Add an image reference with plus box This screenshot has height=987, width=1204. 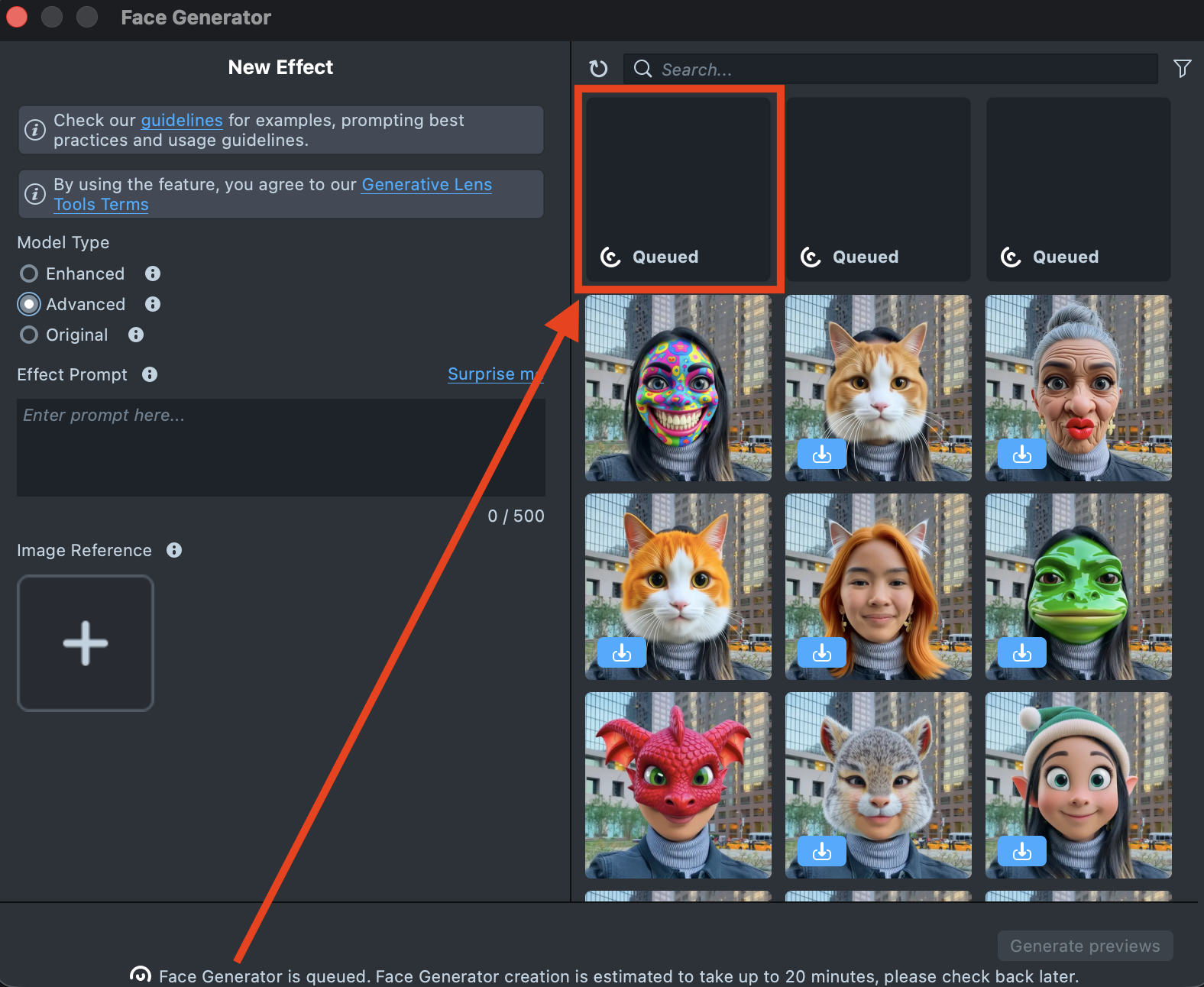(x=86, y=642)
